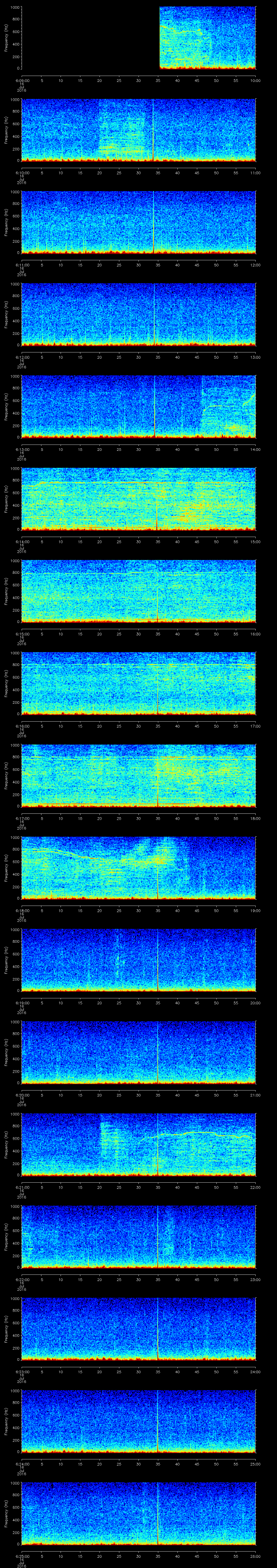
Task: Click the "19:00" end-time axis label
Action: 255,910
